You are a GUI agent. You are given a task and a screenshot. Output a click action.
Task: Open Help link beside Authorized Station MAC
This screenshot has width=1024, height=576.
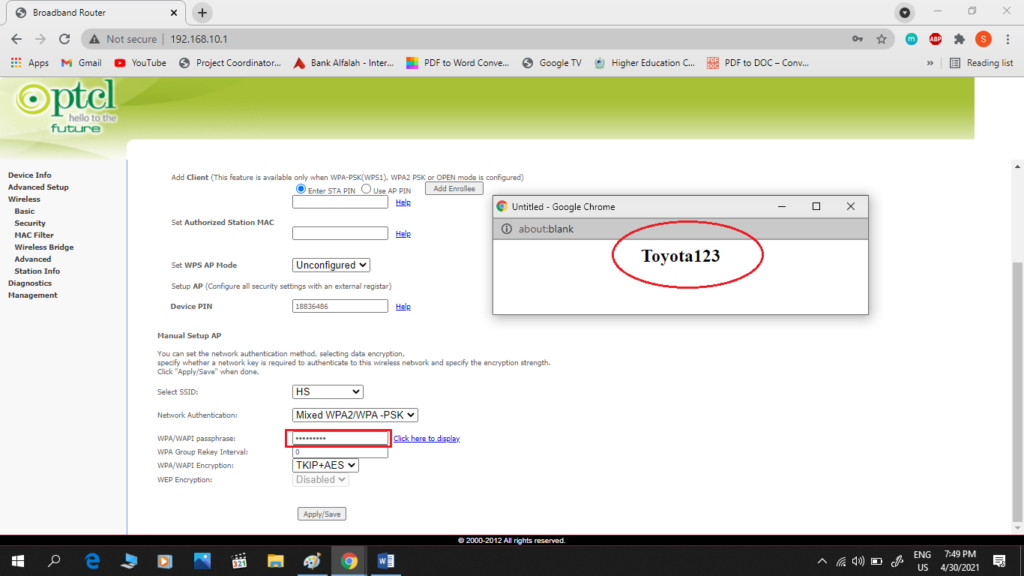pos(403,234)
